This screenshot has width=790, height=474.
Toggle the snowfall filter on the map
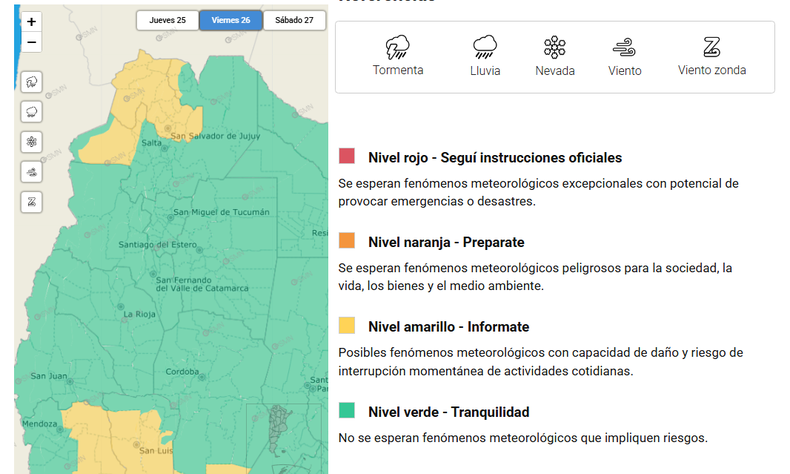(x=31, y=142)
